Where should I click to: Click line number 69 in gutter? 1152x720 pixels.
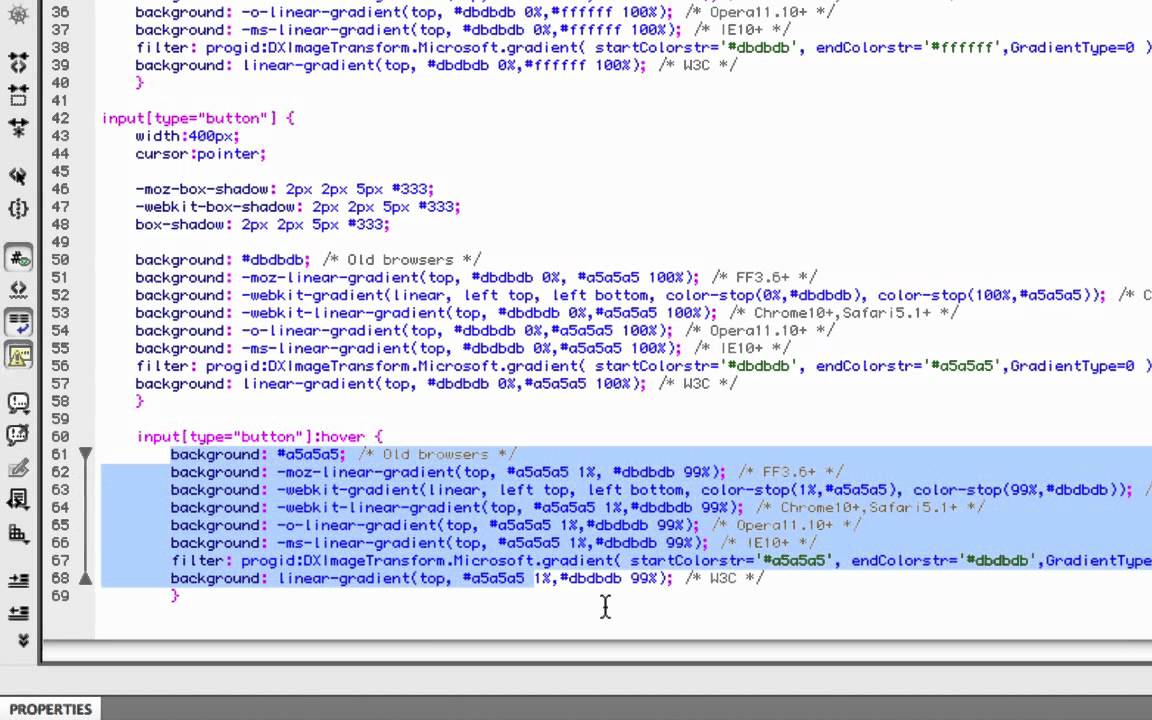(x=60, y=596)
